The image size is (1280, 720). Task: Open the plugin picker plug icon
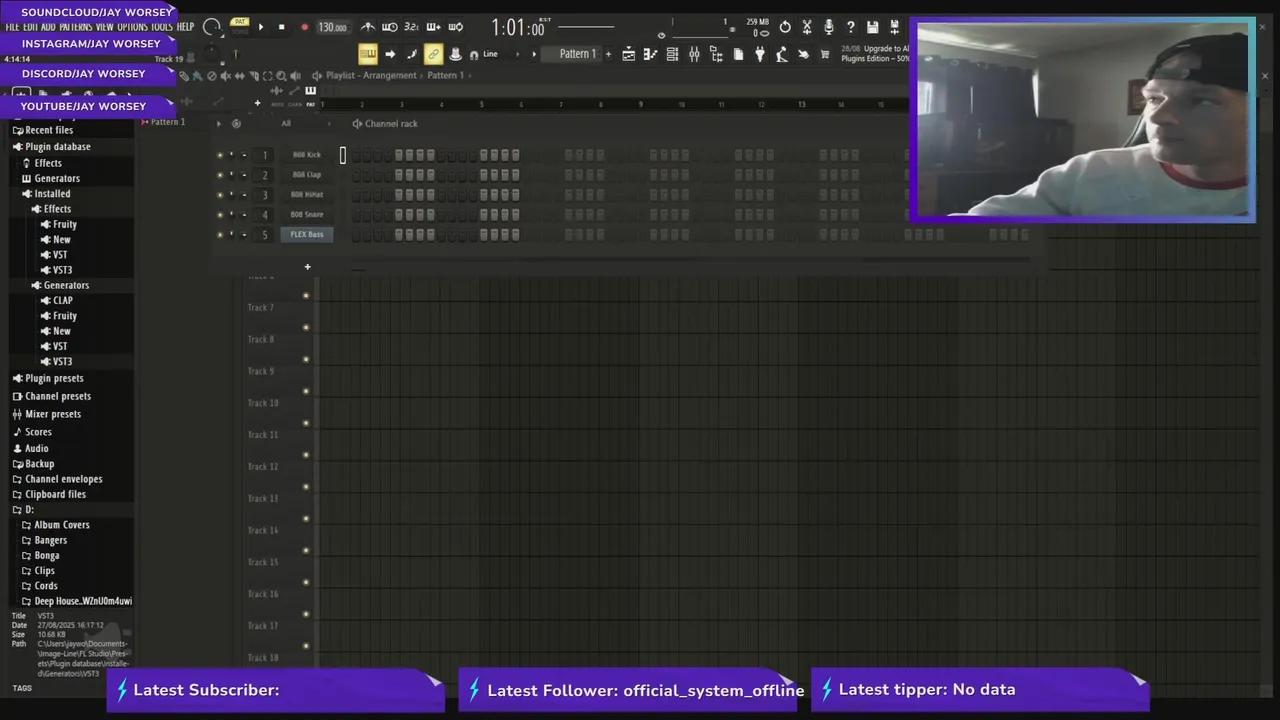click(x=760, y=54)
